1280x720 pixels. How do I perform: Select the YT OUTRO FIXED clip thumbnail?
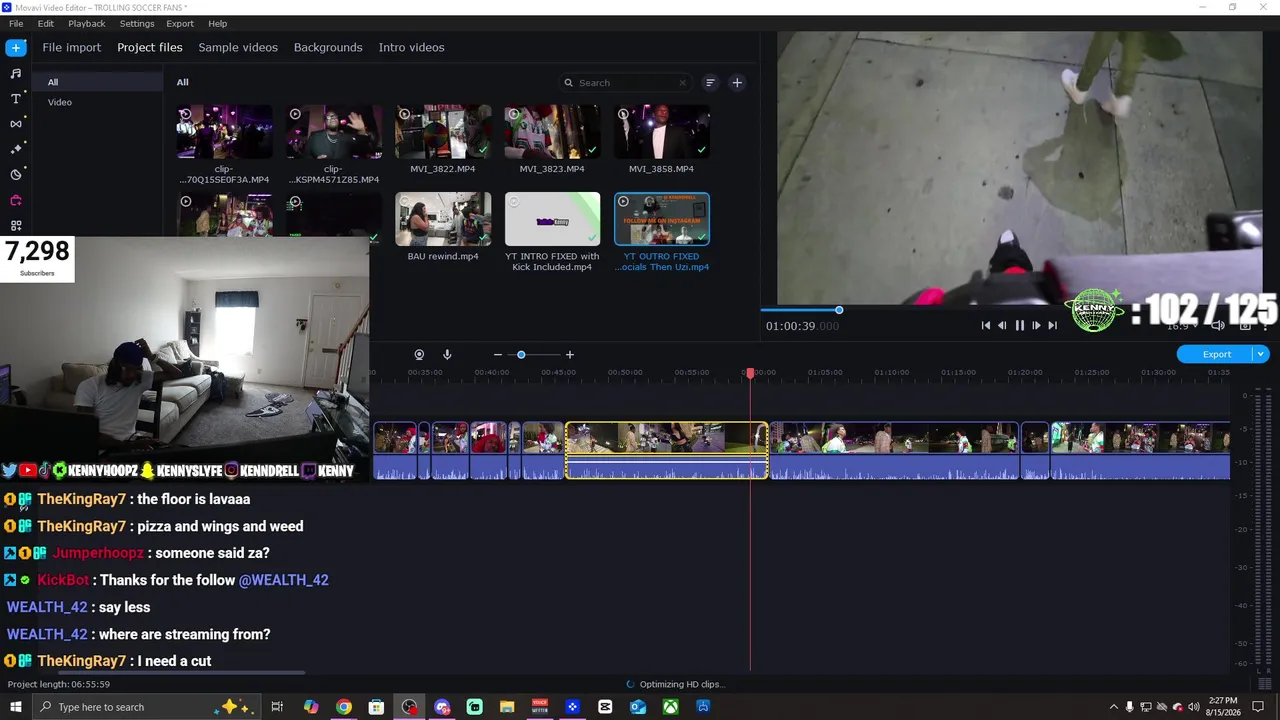click(662, 219)
